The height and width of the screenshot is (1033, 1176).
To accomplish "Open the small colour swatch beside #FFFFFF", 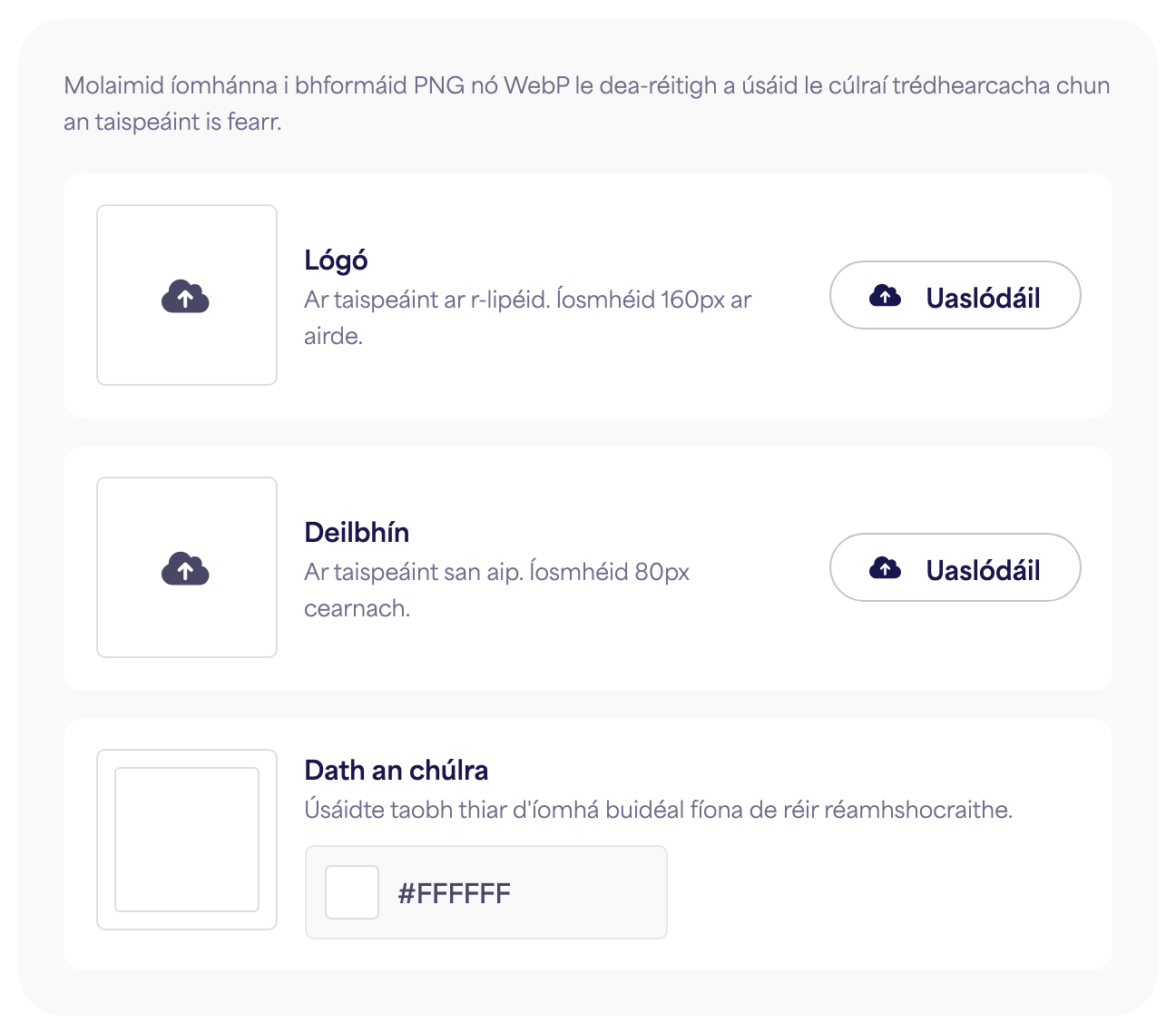I will click(x=352, y=892).
